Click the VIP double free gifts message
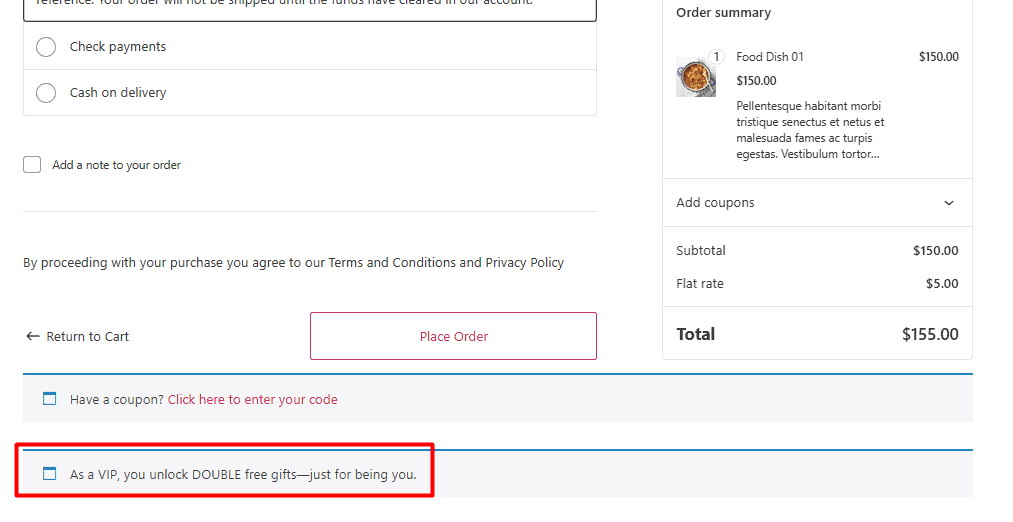 [243, 475]
